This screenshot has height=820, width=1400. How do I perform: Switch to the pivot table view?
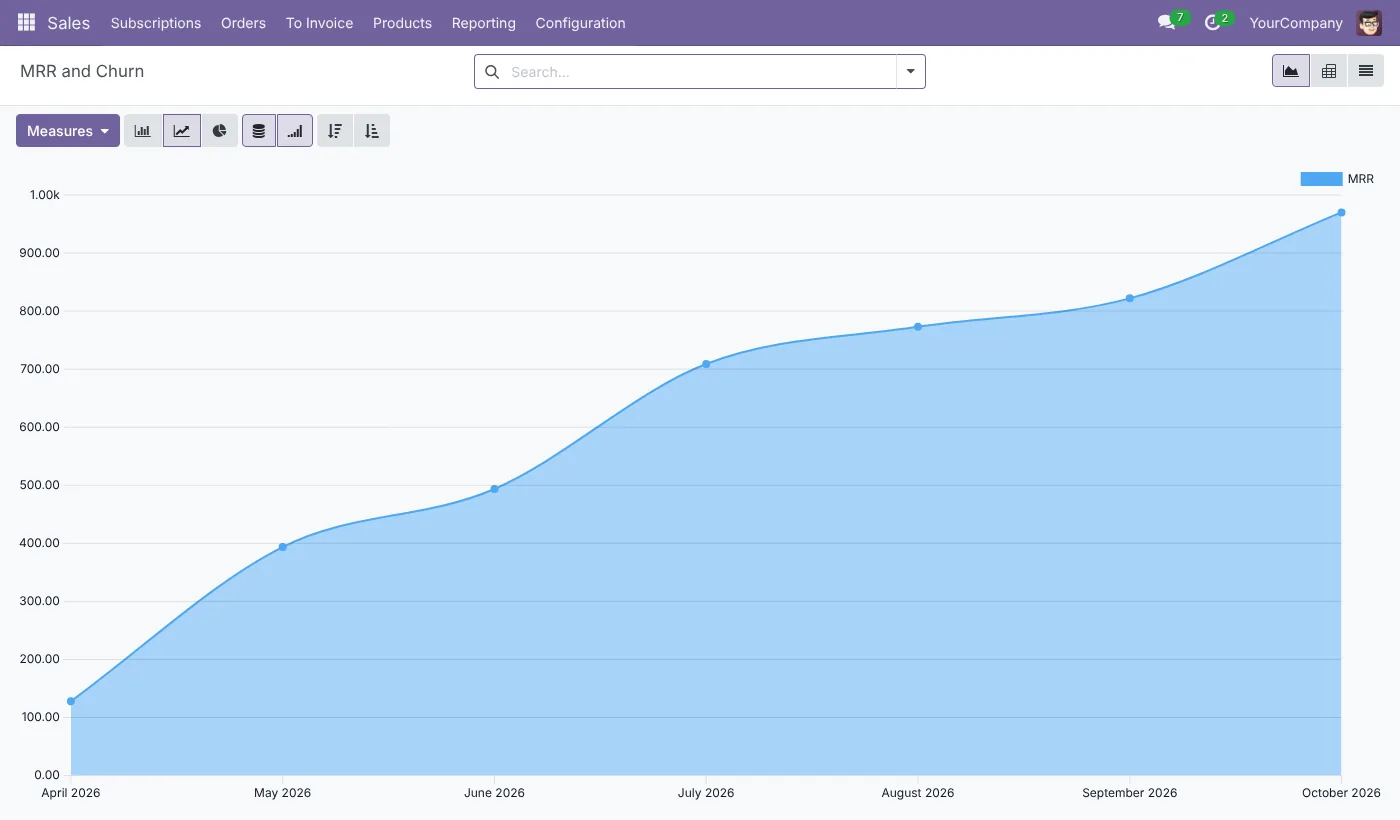pos(1329,71)
